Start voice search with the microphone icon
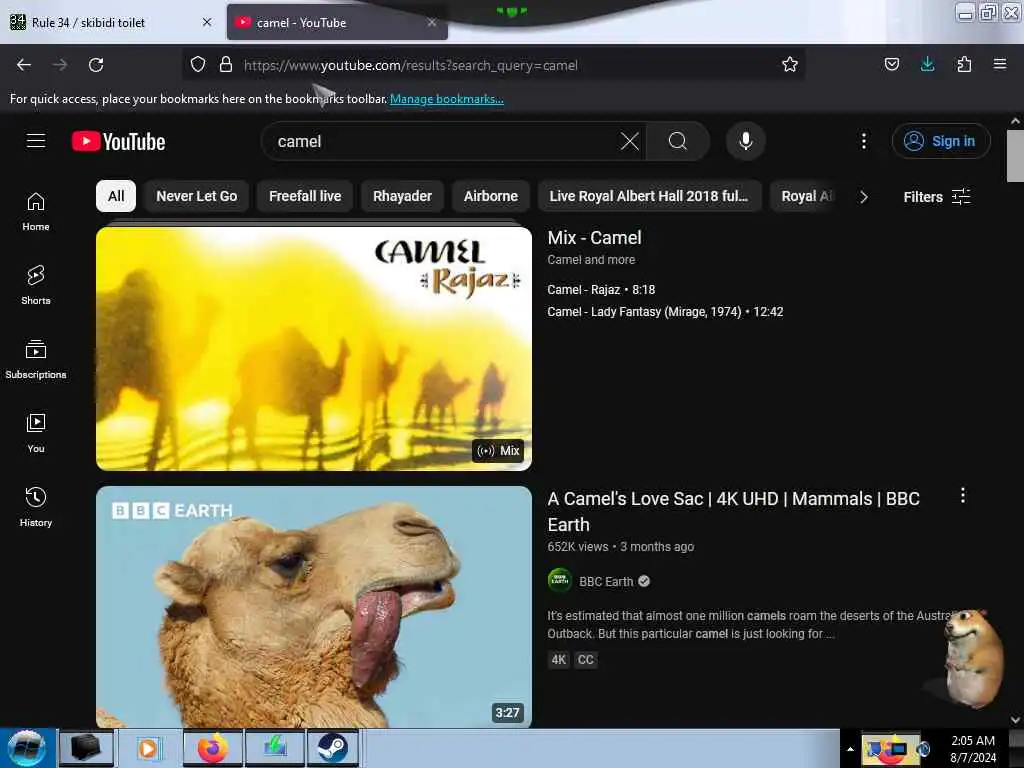 [x=746, y=141]
